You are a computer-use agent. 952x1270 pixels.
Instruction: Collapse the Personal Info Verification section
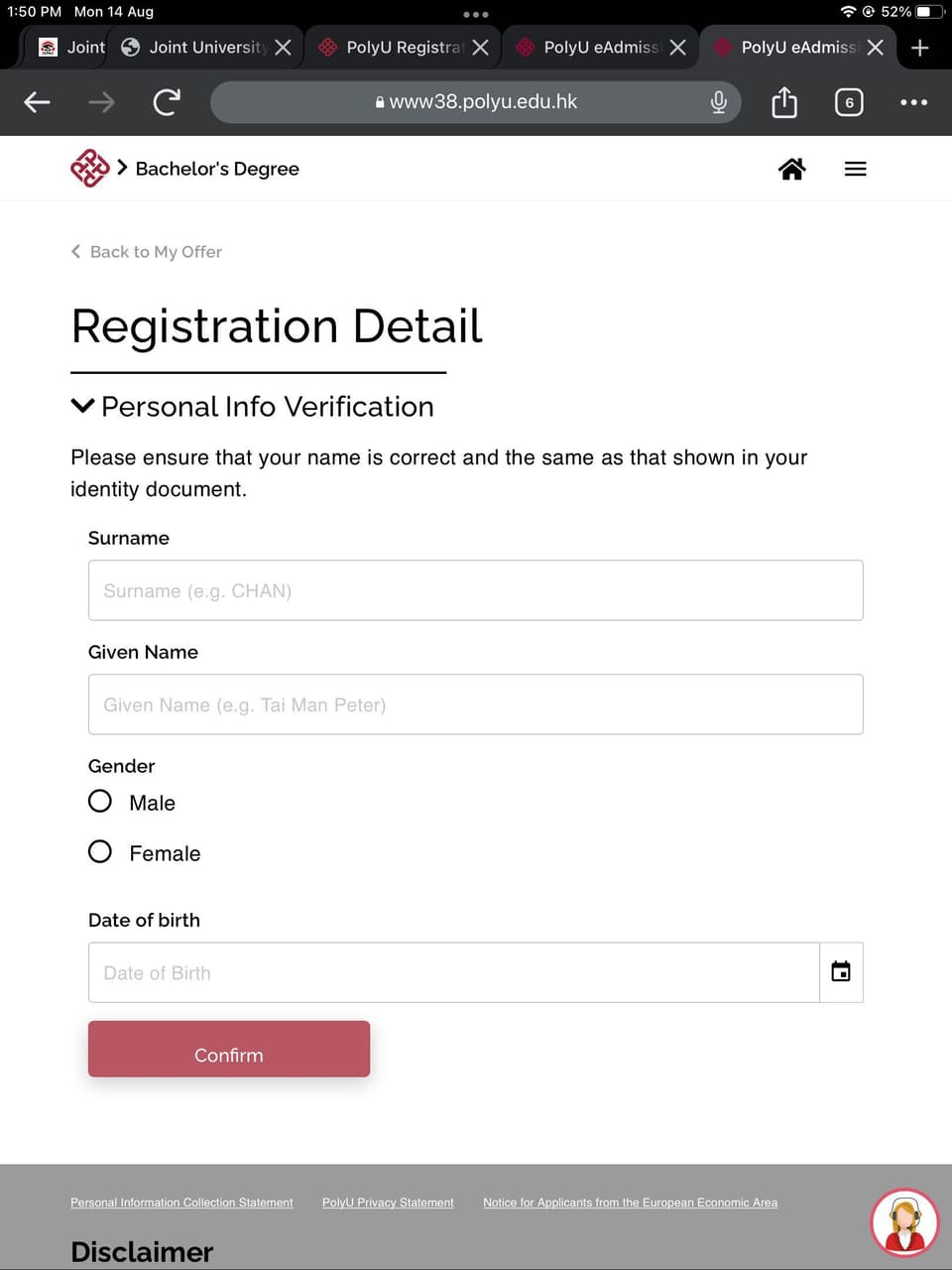[82, 405]
